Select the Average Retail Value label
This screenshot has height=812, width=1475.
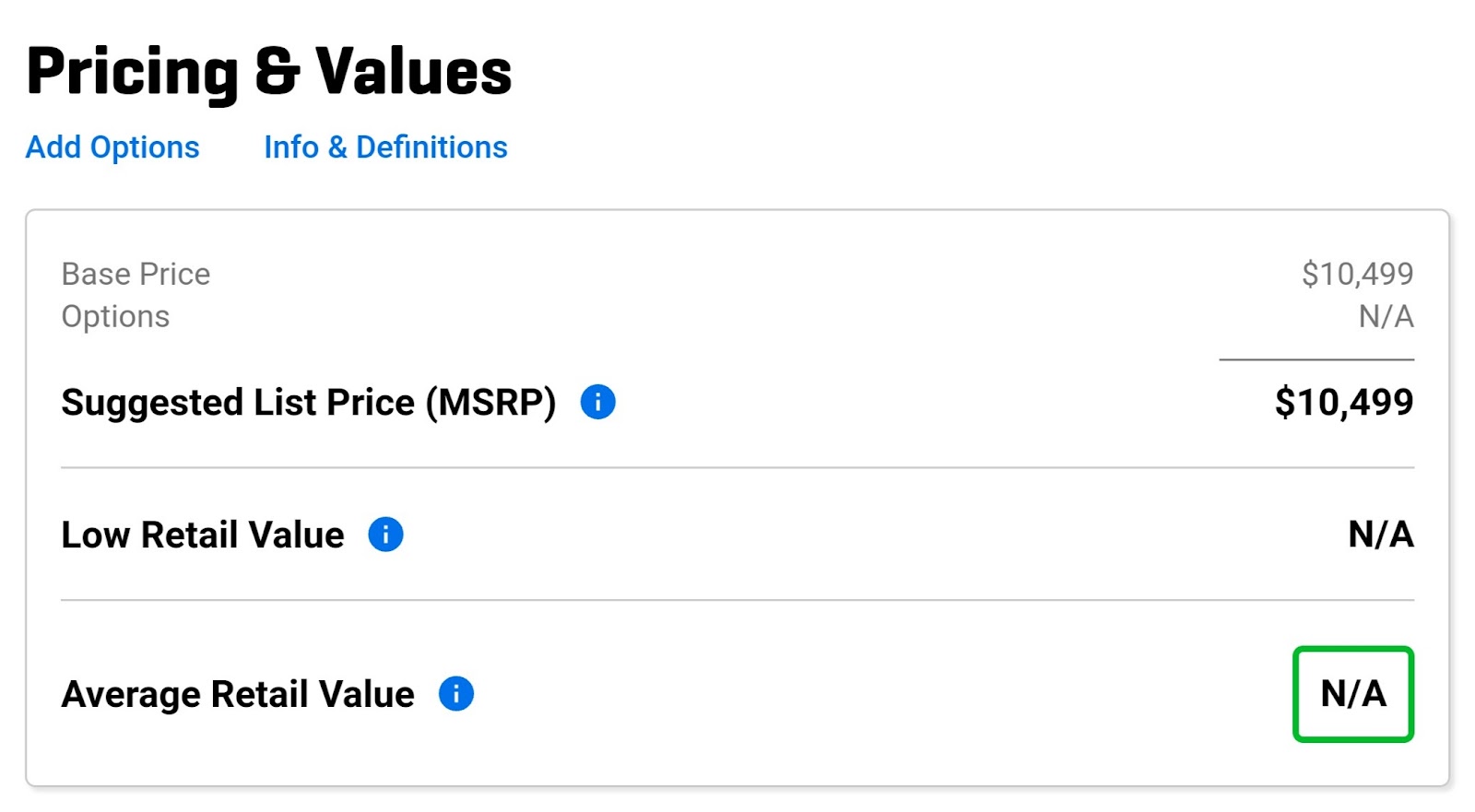pos(238,694)
